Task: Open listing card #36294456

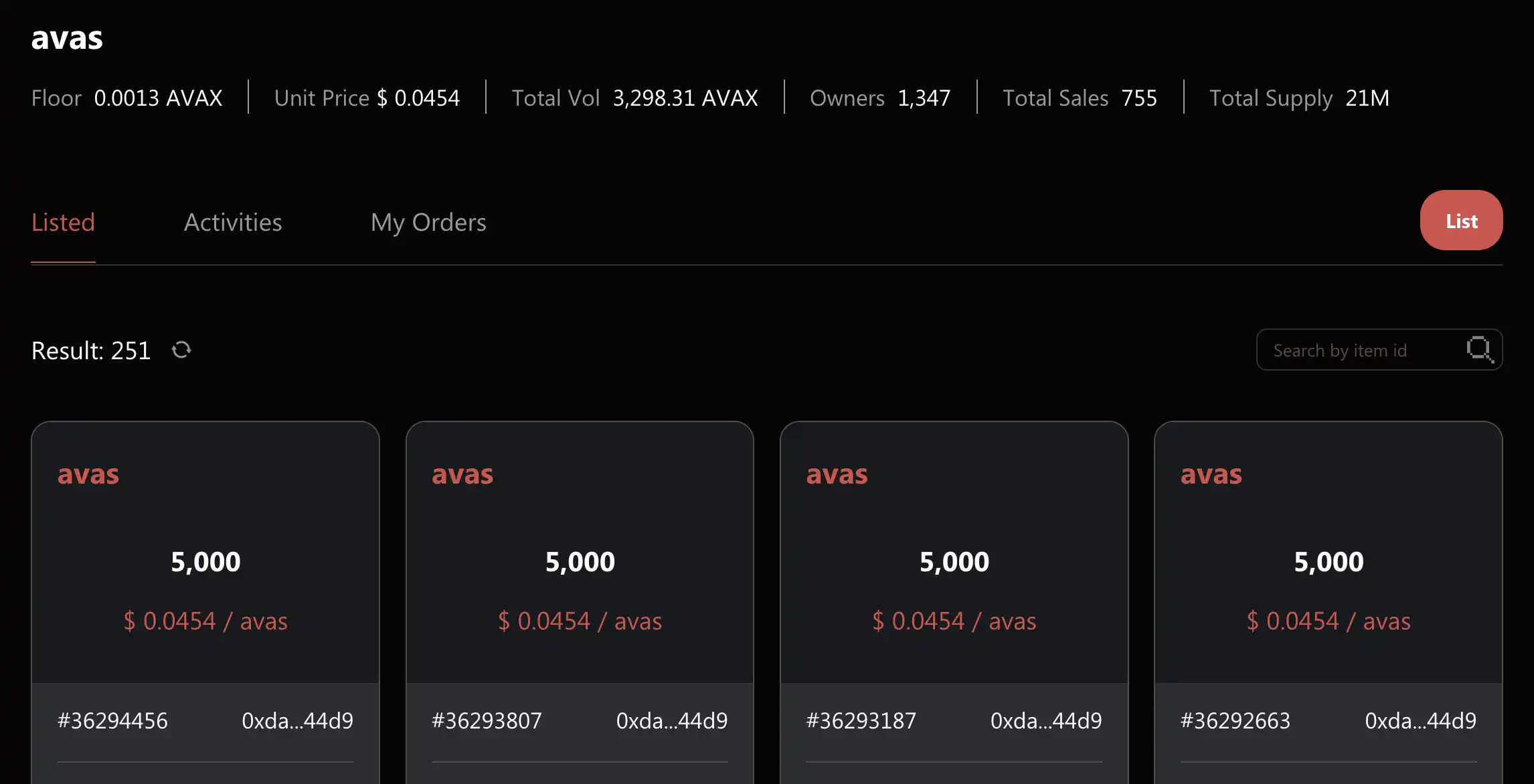Action: (205, 562)
